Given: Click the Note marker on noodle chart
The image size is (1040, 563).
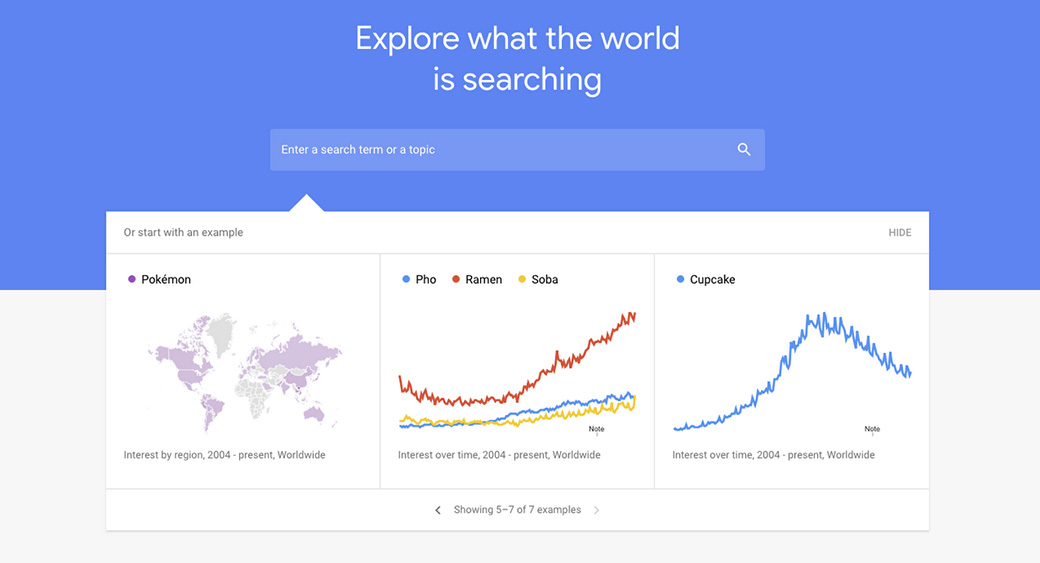Looking at the screenshot, I should click(x=596, y=429).
